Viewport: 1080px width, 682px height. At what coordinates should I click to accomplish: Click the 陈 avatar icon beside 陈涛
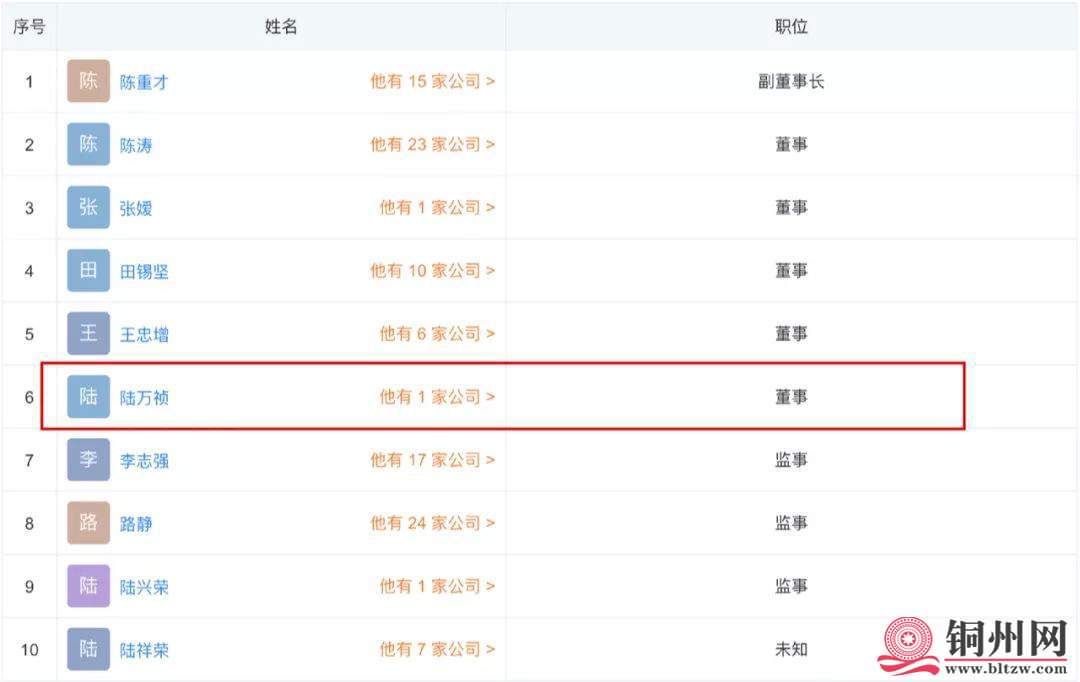click(x=88, y=144)
